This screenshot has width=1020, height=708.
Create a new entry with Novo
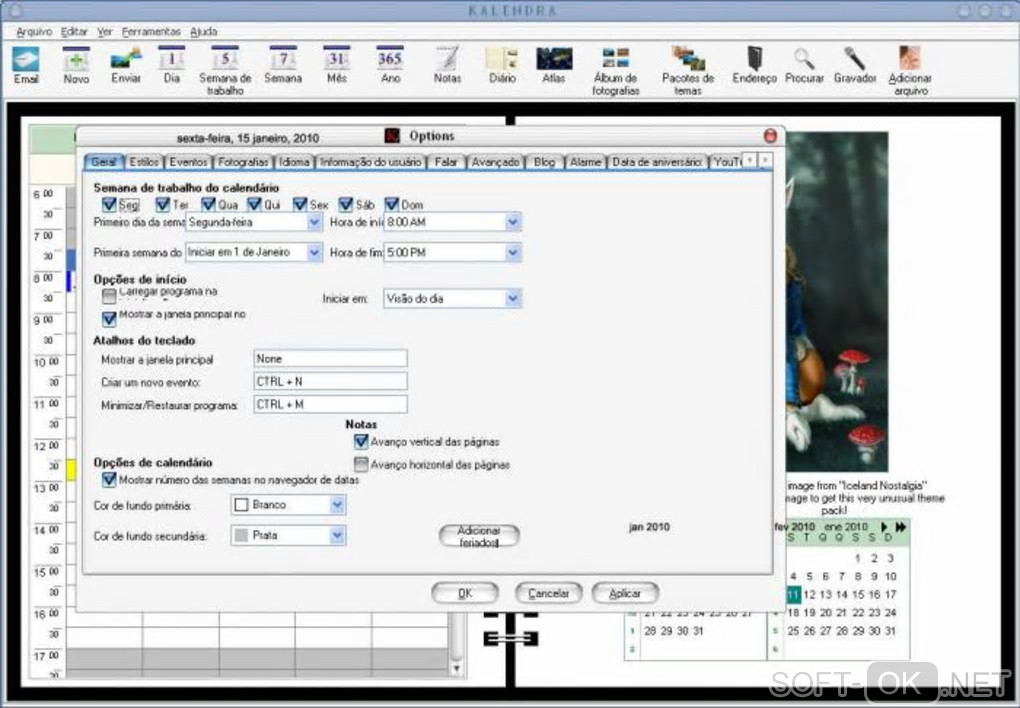click(76, 65)
